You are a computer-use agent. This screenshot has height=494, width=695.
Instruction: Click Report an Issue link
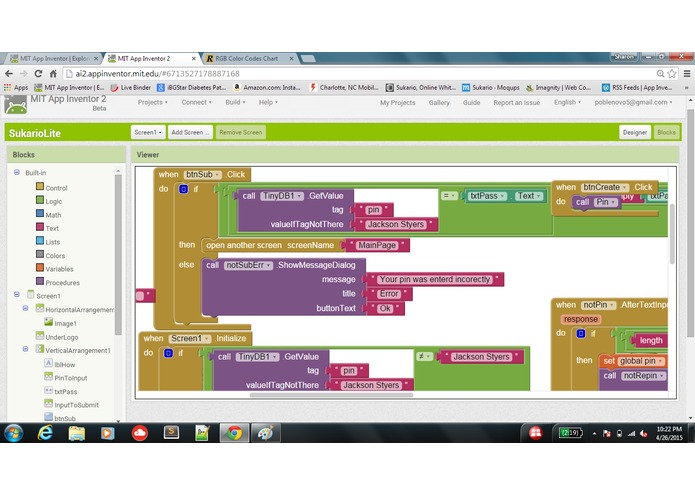[516, 102]
